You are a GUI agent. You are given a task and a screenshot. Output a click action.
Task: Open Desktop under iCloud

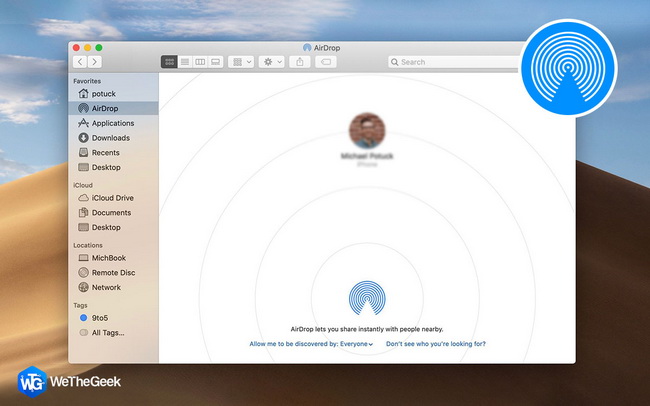click(x=113, y=227)
